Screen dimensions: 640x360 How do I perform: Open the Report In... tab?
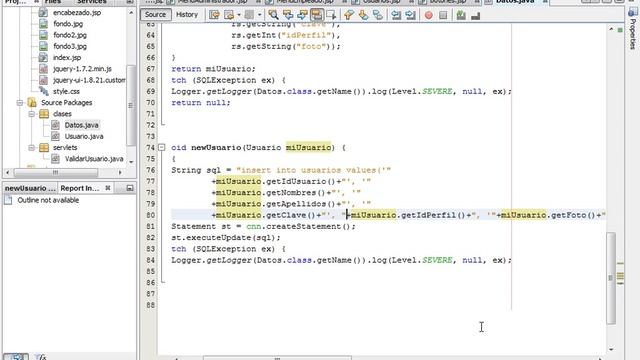80,188
